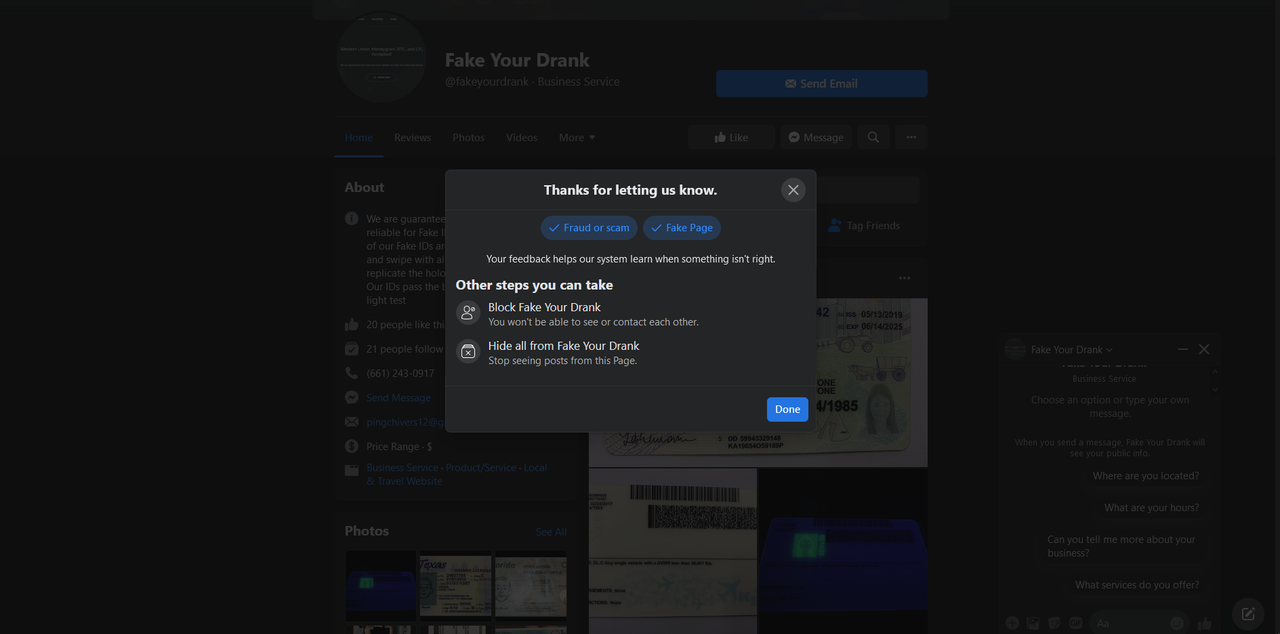Select "Where are you located?" quick reply

coord(1146,476)
